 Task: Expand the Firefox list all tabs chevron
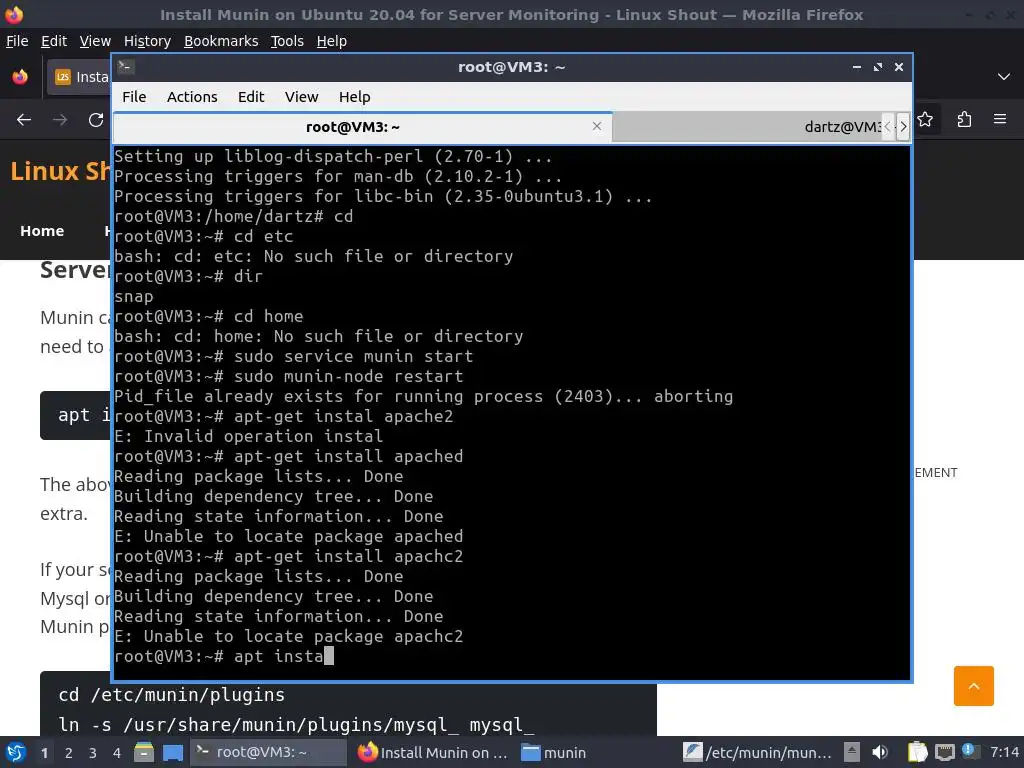tap(1004, 76)
